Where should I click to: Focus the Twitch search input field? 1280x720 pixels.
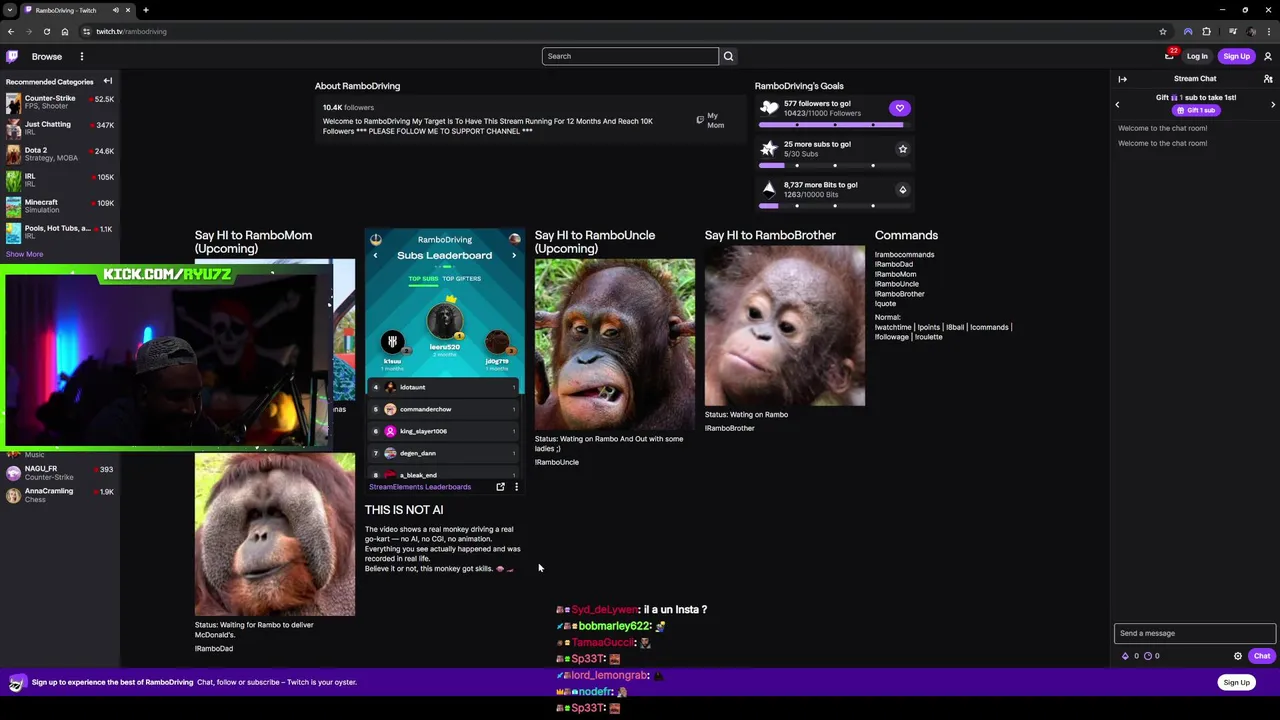(x=630, y=56)
